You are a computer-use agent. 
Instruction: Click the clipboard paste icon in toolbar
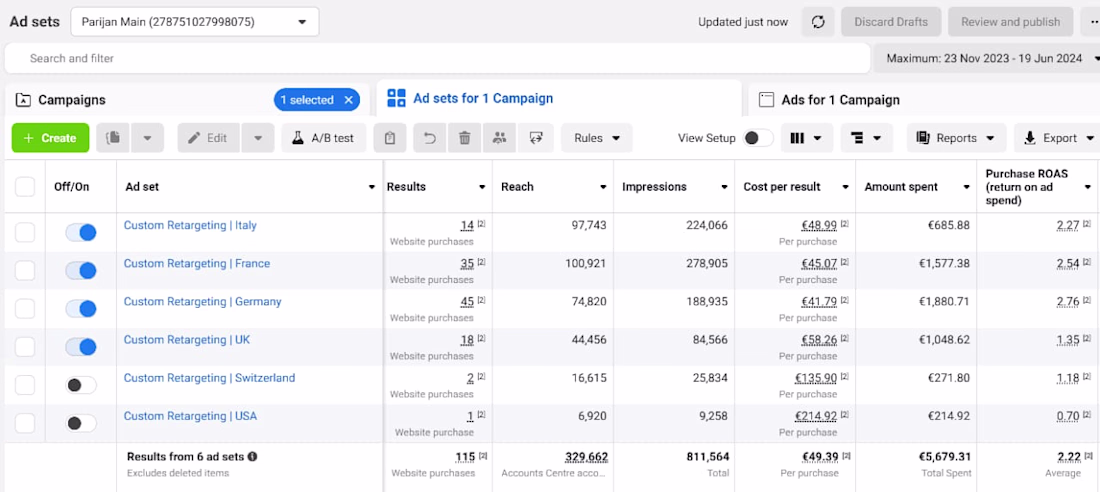[x=390, y=138]
